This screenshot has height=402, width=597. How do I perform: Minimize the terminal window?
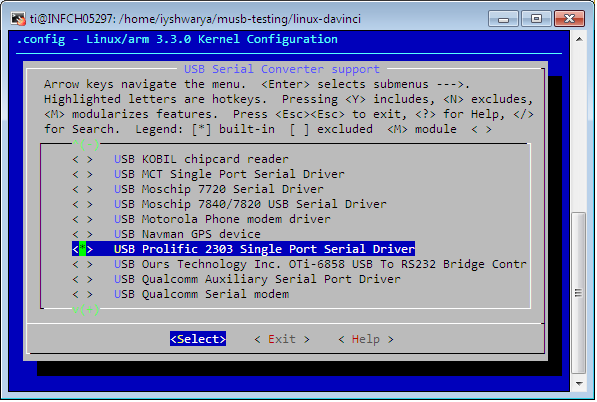pos(503,19)
